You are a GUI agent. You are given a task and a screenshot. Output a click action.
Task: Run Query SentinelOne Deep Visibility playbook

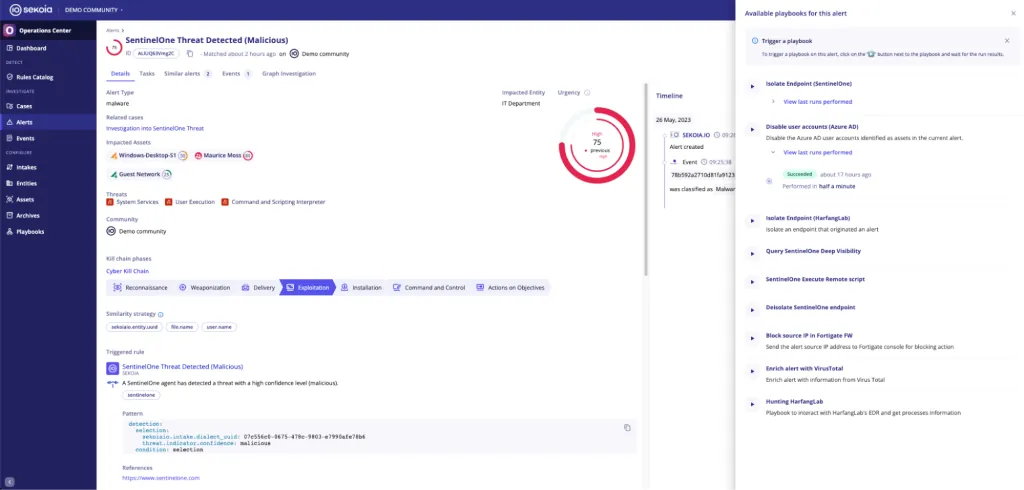coord(752,253)
